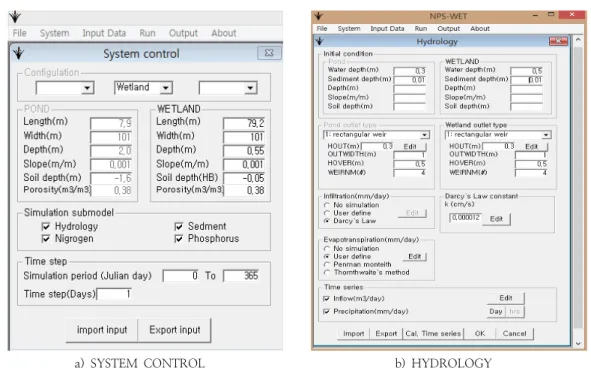Click Edit next to Darcy's Law constant
Viewport: 591px width, 368px height.
point(496,219)
